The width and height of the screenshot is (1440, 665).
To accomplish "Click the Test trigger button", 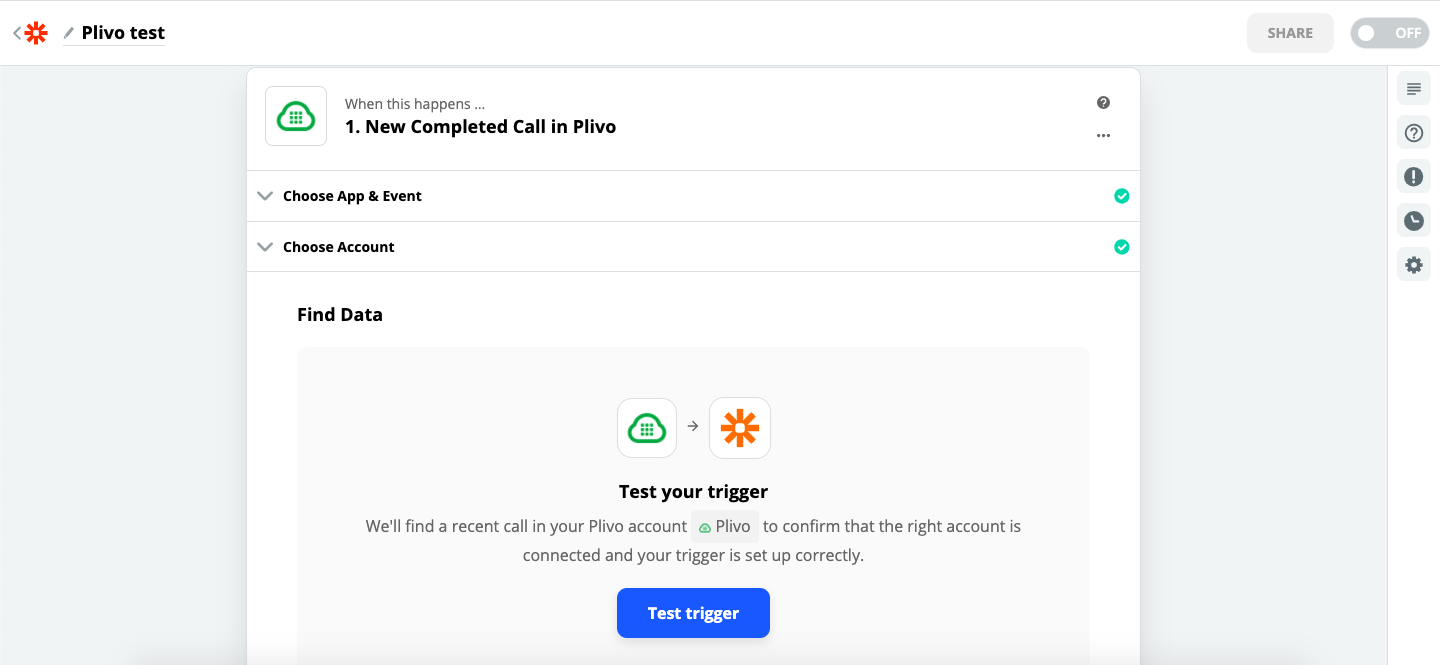I will pos(693,613).
